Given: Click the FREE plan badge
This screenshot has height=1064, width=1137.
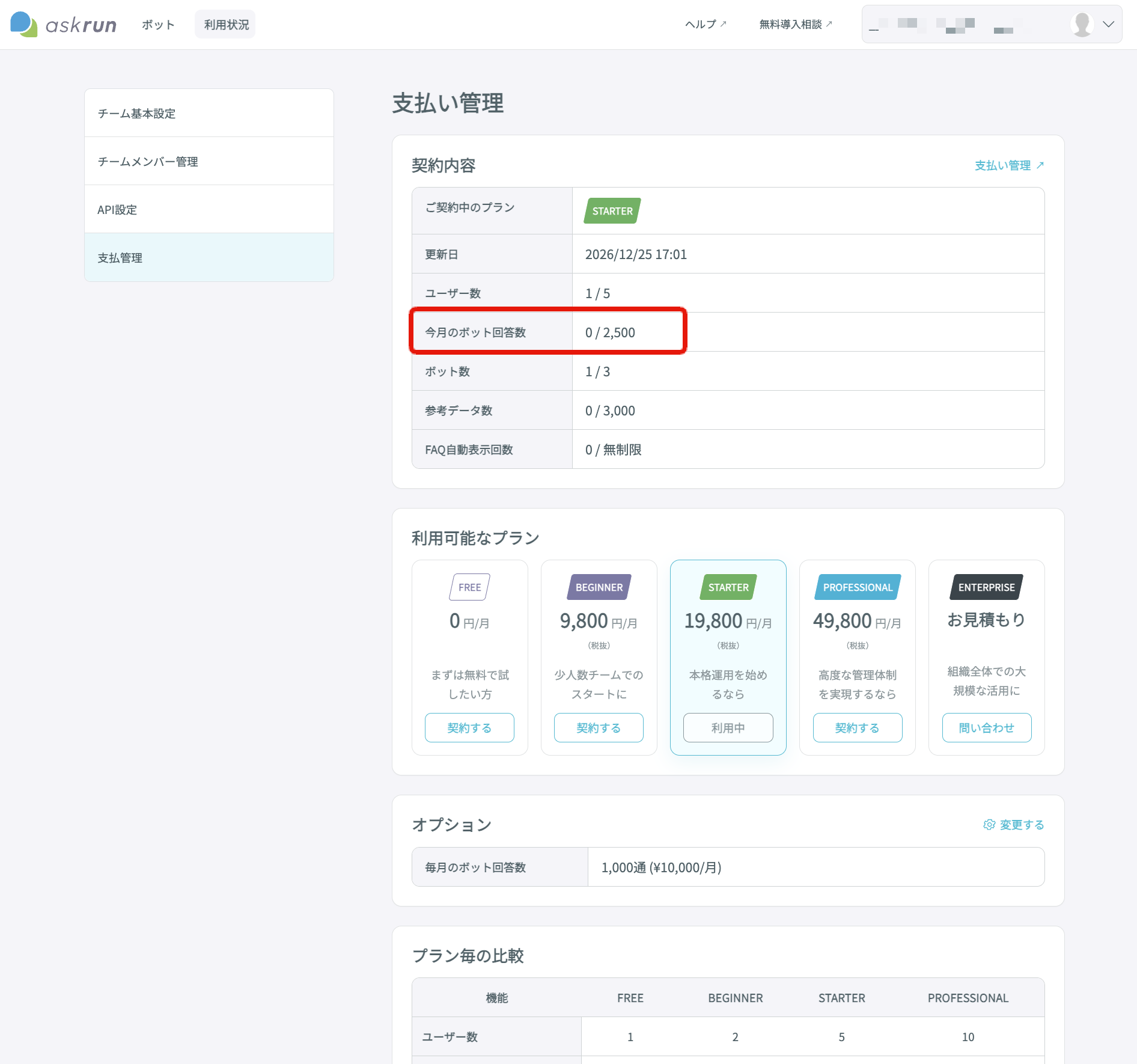Looking at the screenshot, I should coord(470,587).
